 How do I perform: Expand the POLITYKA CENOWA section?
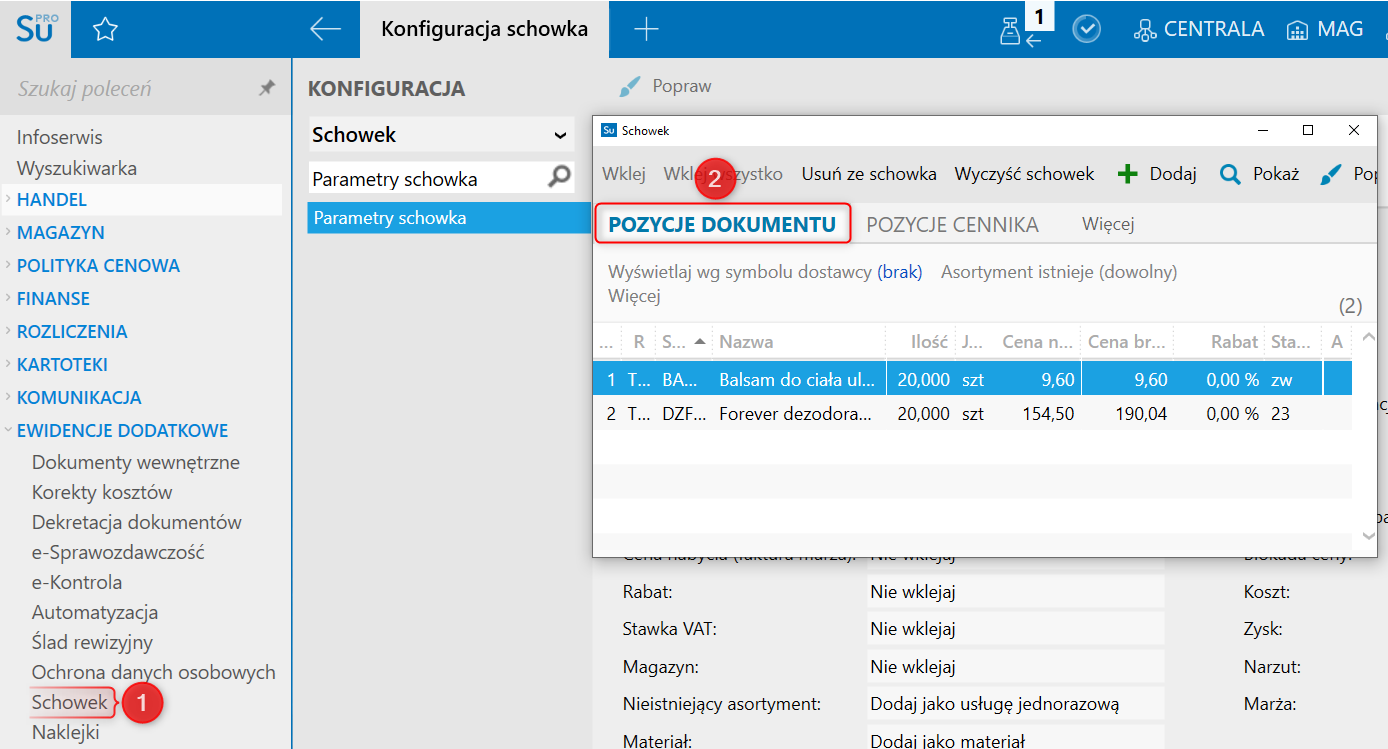pos(8,265)
